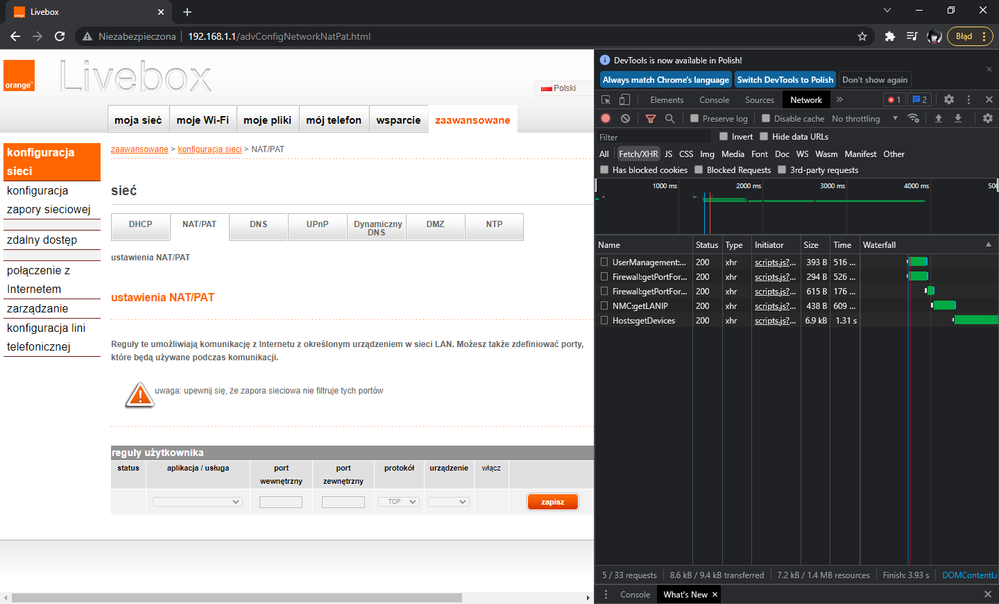Open the Console tab in DevTools
The height and width of the screenshot is (604, 999).
tap(714, 100)
